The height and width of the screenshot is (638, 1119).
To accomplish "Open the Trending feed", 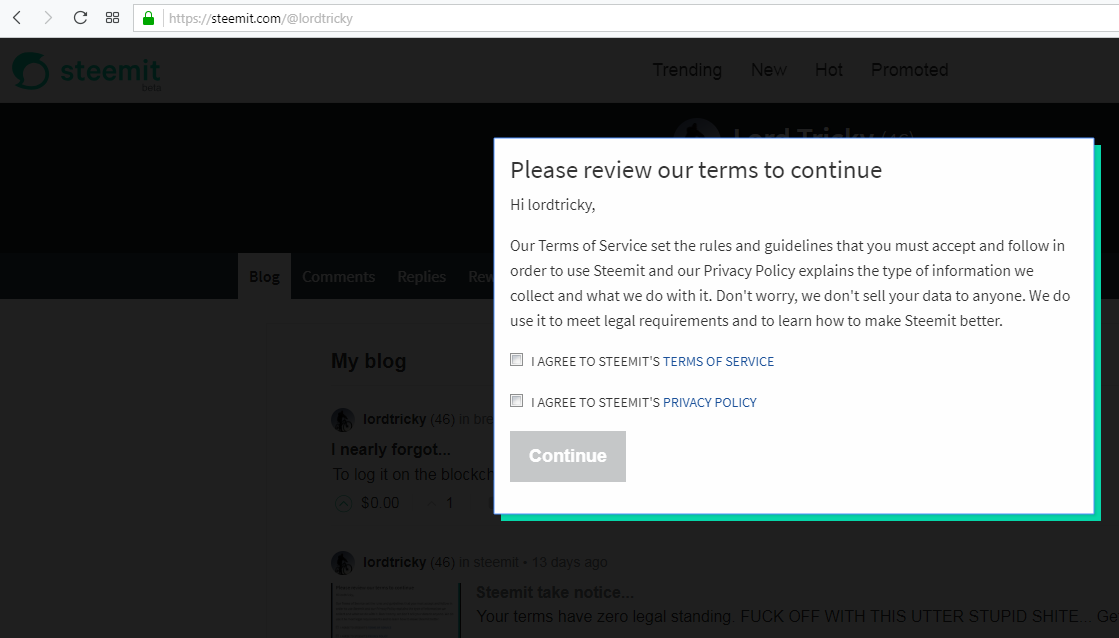I will [x=687, y=70].
